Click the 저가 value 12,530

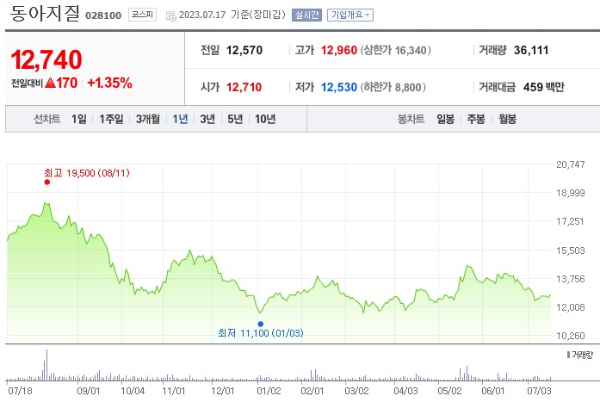pos(339,87)
